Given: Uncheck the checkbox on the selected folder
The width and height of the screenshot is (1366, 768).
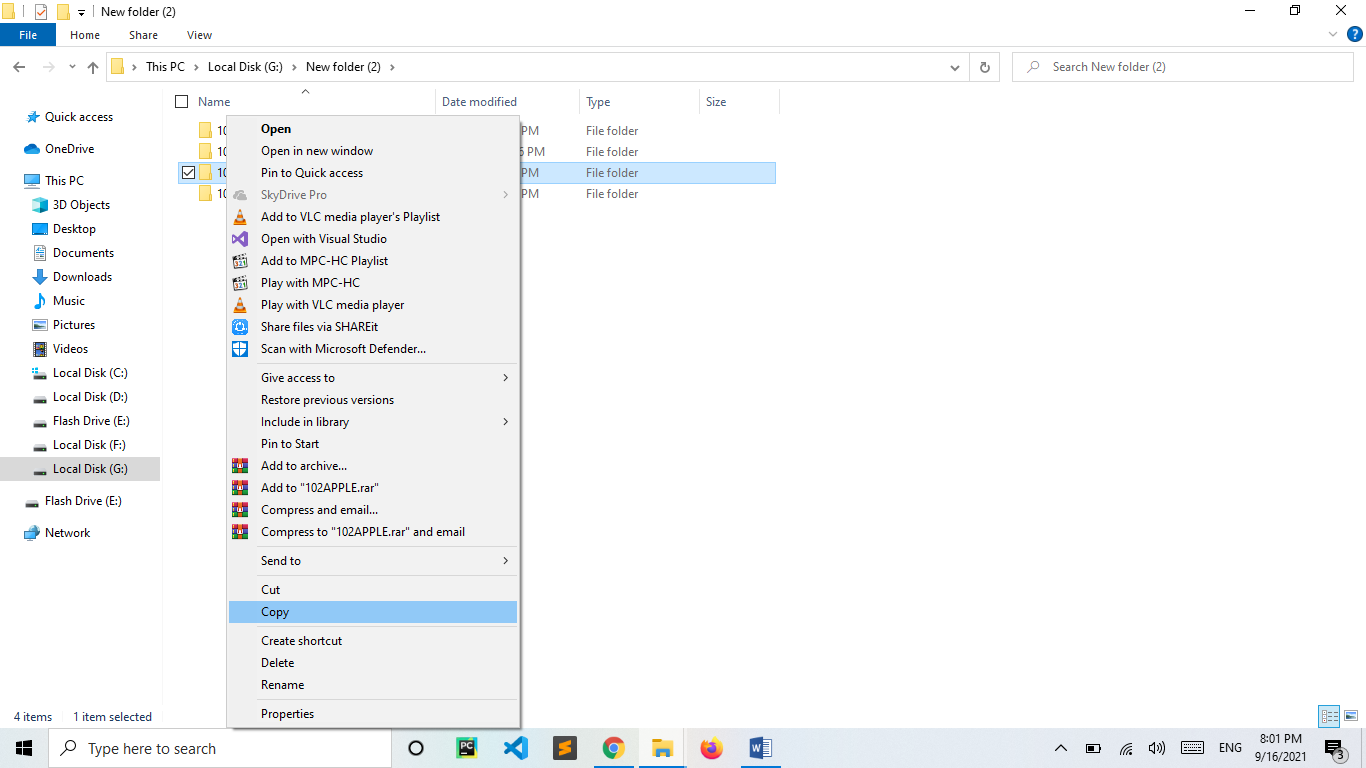Looking at the screenshot, I should coord(188,172).
